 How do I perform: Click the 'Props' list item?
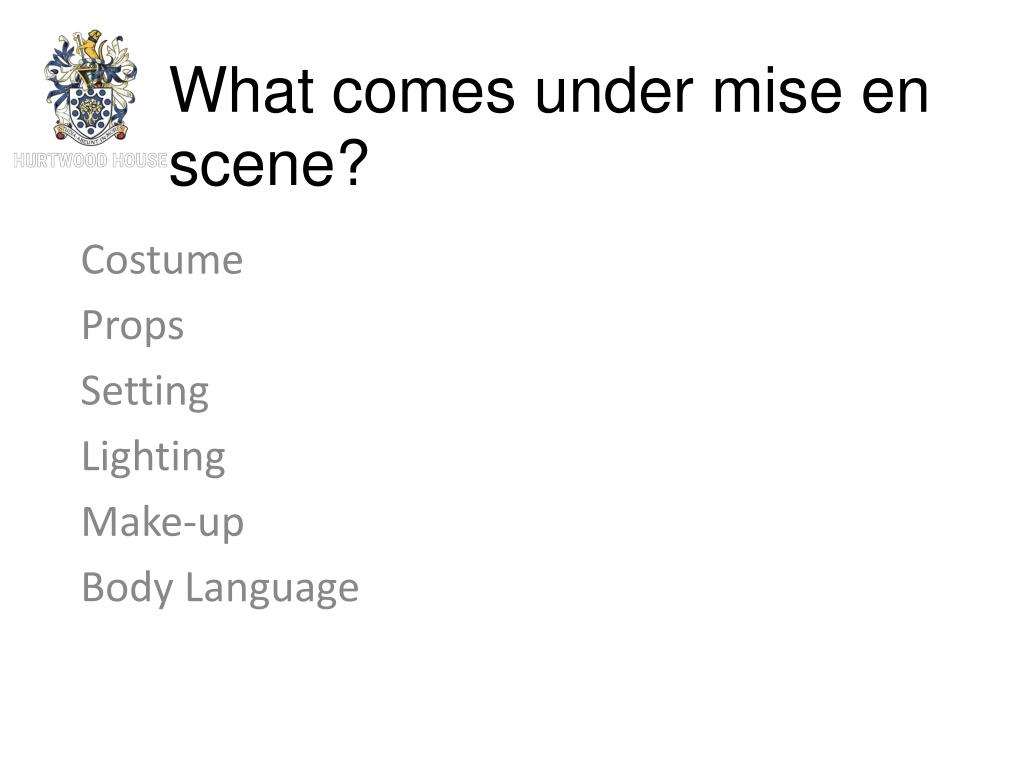coord(133,325)
